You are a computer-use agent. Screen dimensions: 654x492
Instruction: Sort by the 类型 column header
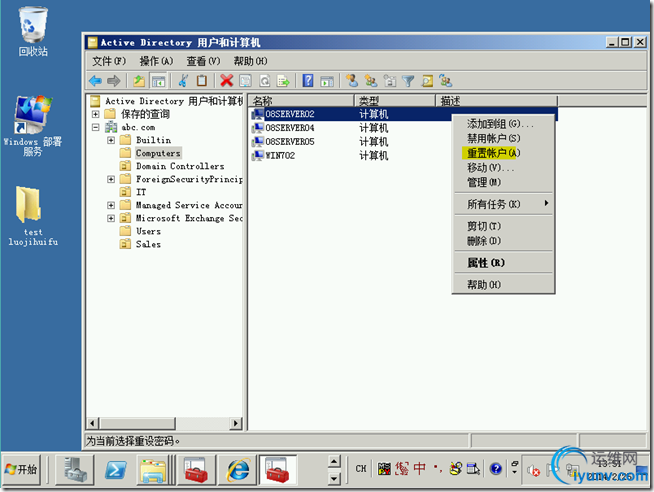(395, 100)
